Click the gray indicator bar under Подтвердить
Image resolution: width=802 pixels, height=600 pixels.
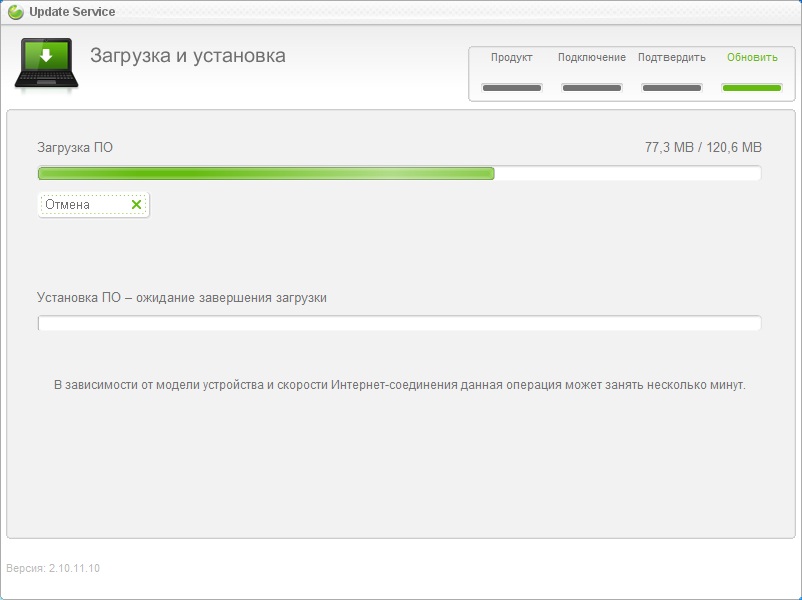[x=672, y=88]
